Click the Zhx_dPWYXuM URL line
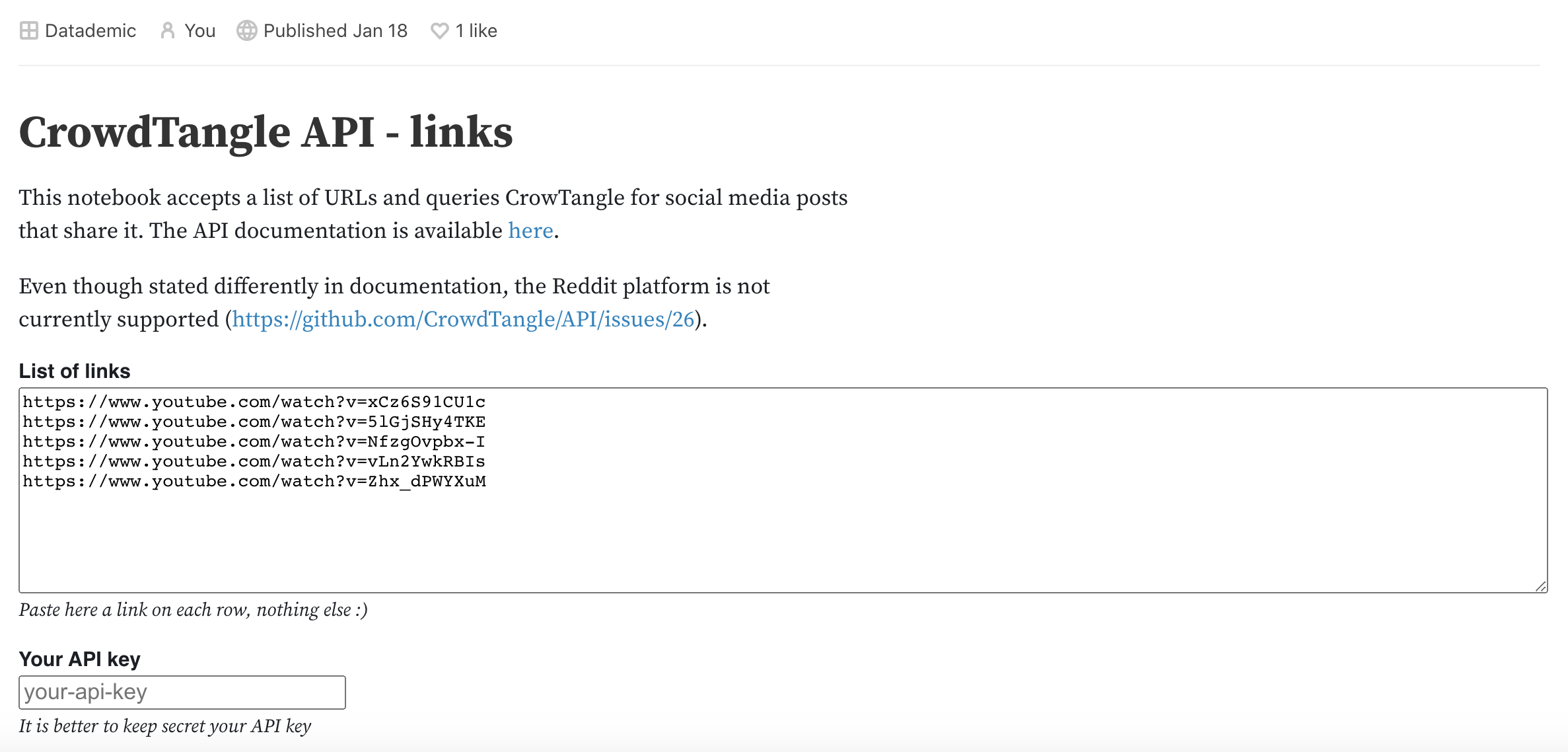This screenshot has width=1568, height=752. tap(254, 481)
